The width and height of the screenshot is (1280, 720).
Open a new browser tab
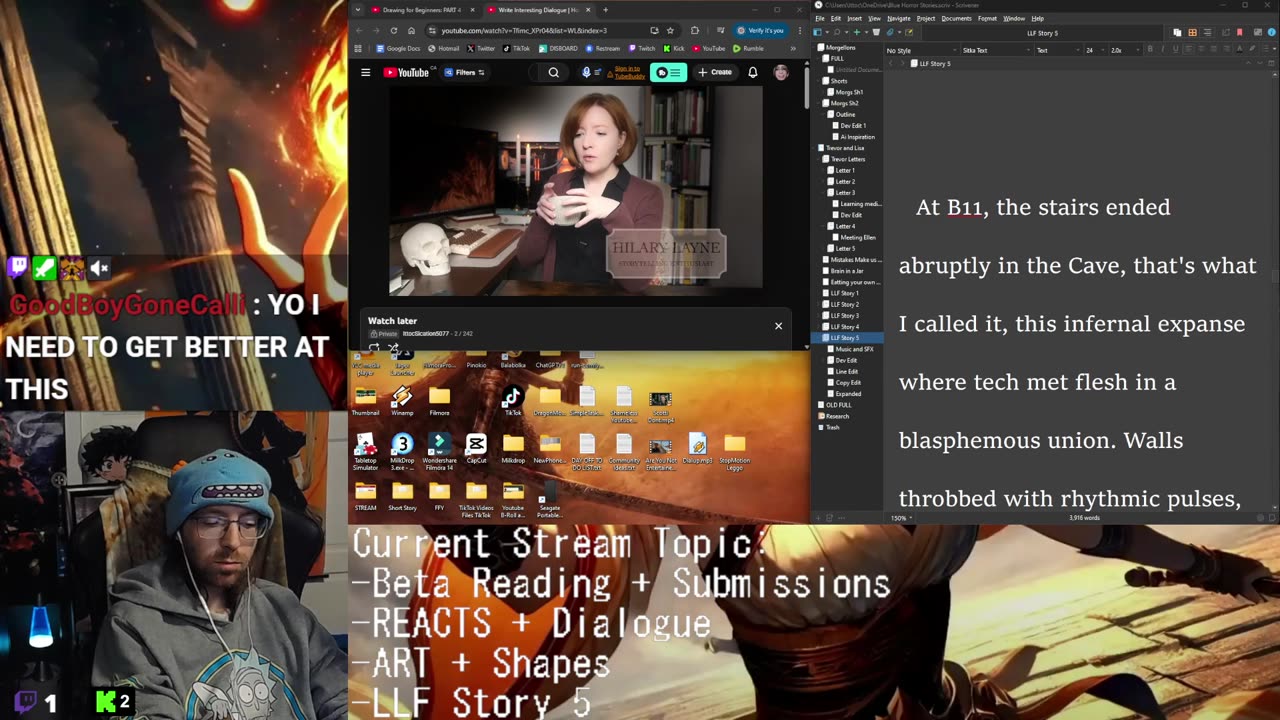[605, 10]
